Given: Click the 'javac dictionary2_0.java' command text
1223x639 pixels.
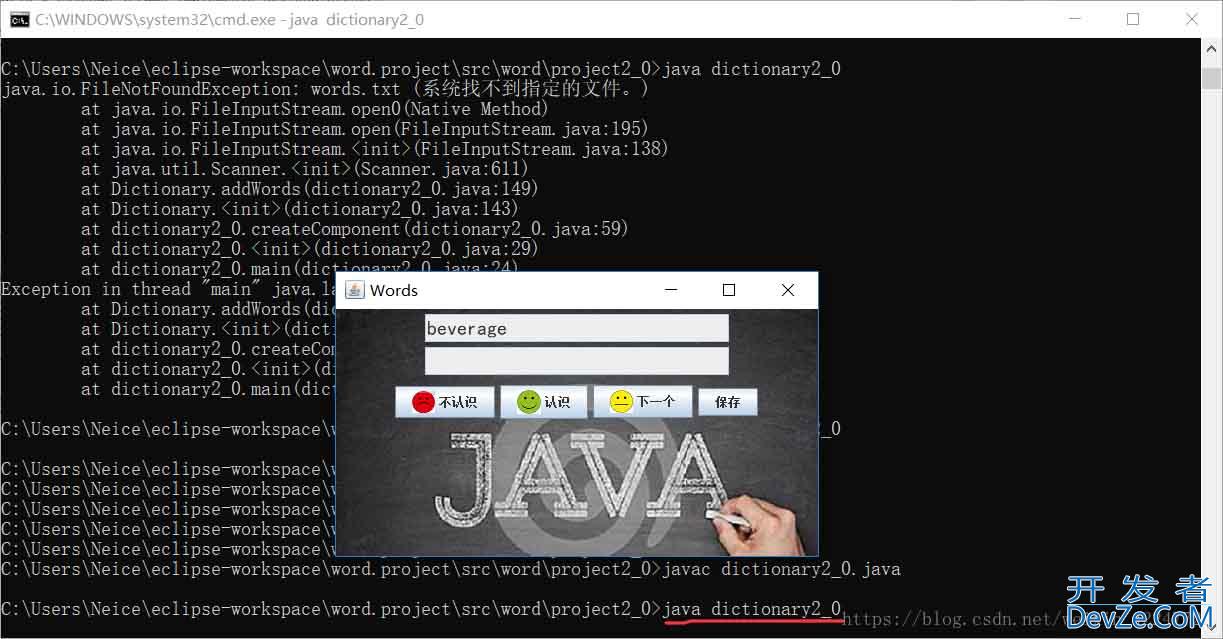Looking at the screenshot, I should pyautogui.click(x=781, y=569).
